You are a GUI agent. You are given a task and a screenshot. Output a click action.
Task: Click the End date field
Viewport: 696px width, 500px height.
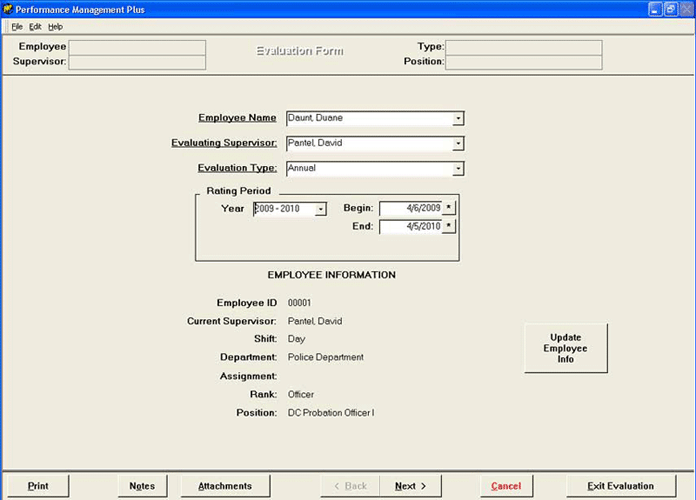[x=410, y=226]
